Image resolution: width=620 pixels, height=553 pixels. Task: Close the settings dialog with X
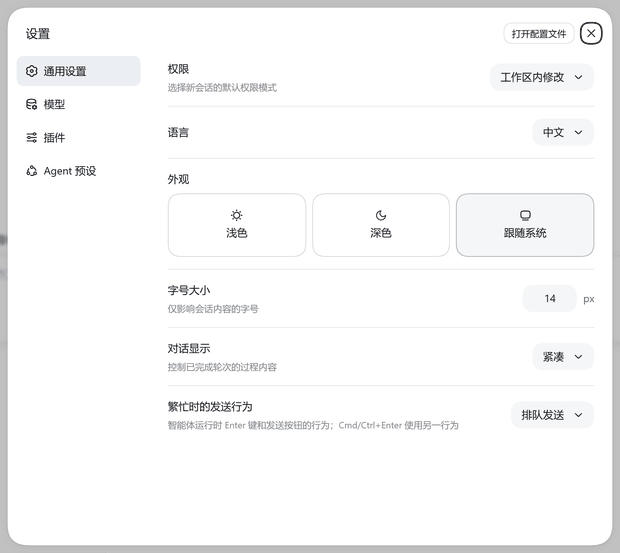pyautogui.click(x=591, y=33)
